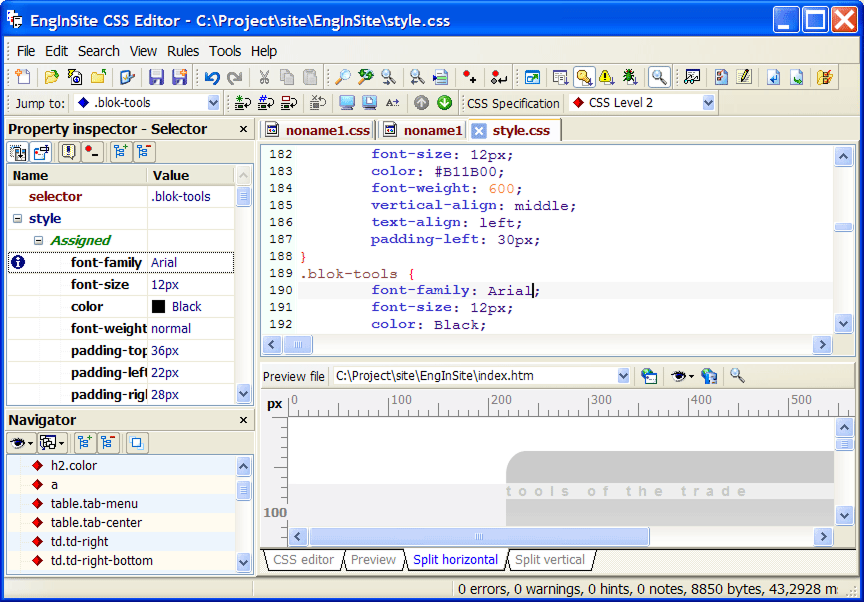Toggle the eye view button in Navigator
Image resolution: width=864 pixels, height=602 pixels.
point(21,442)
